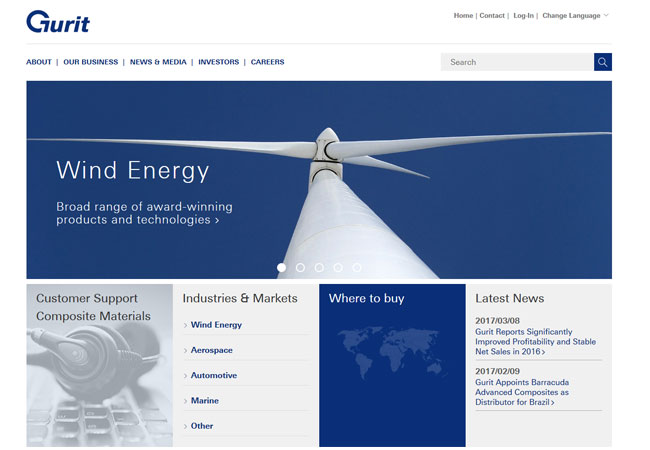Go to News & Media section

(158, 62)
